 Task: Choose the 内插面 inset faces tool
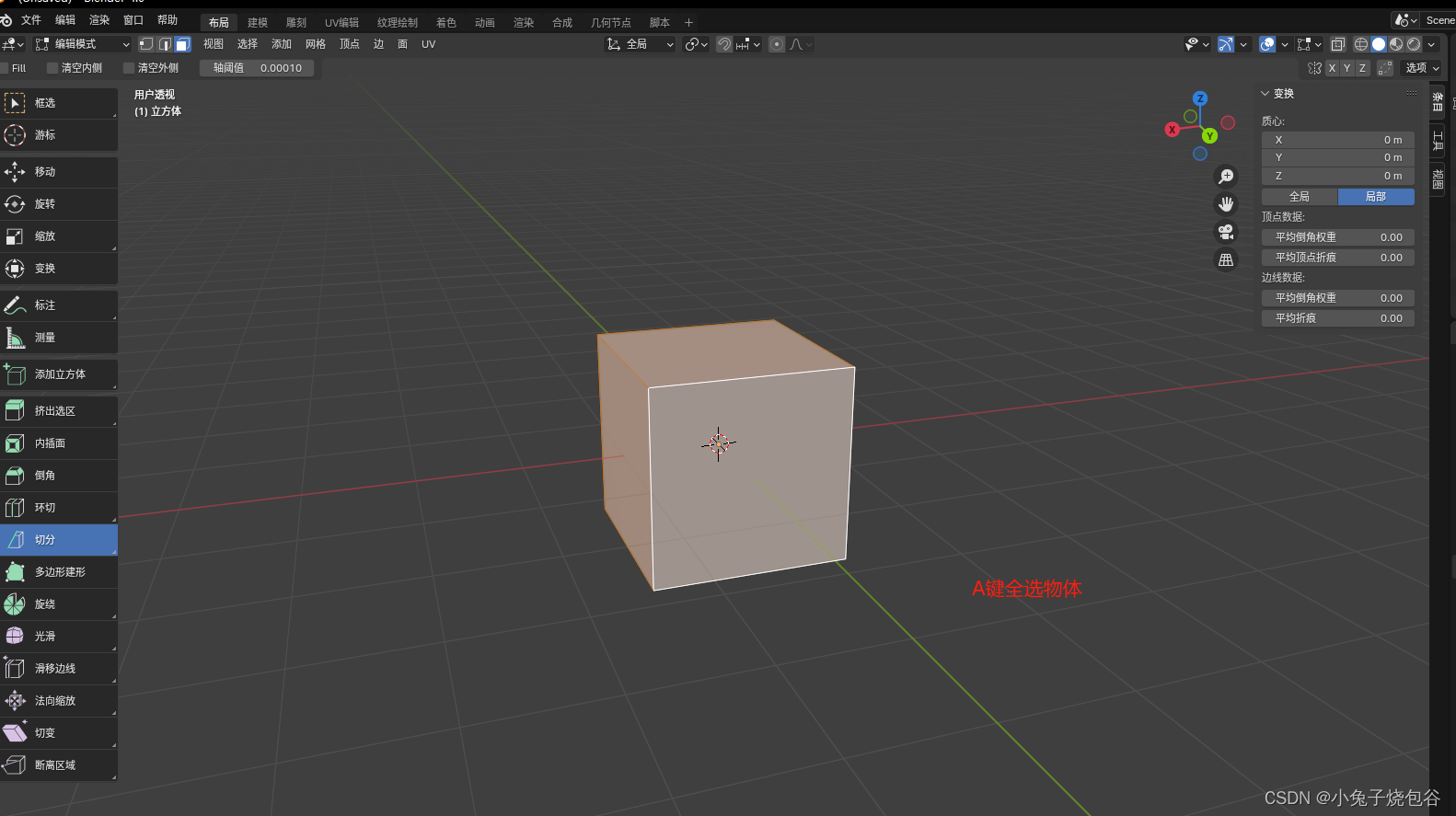59,443
